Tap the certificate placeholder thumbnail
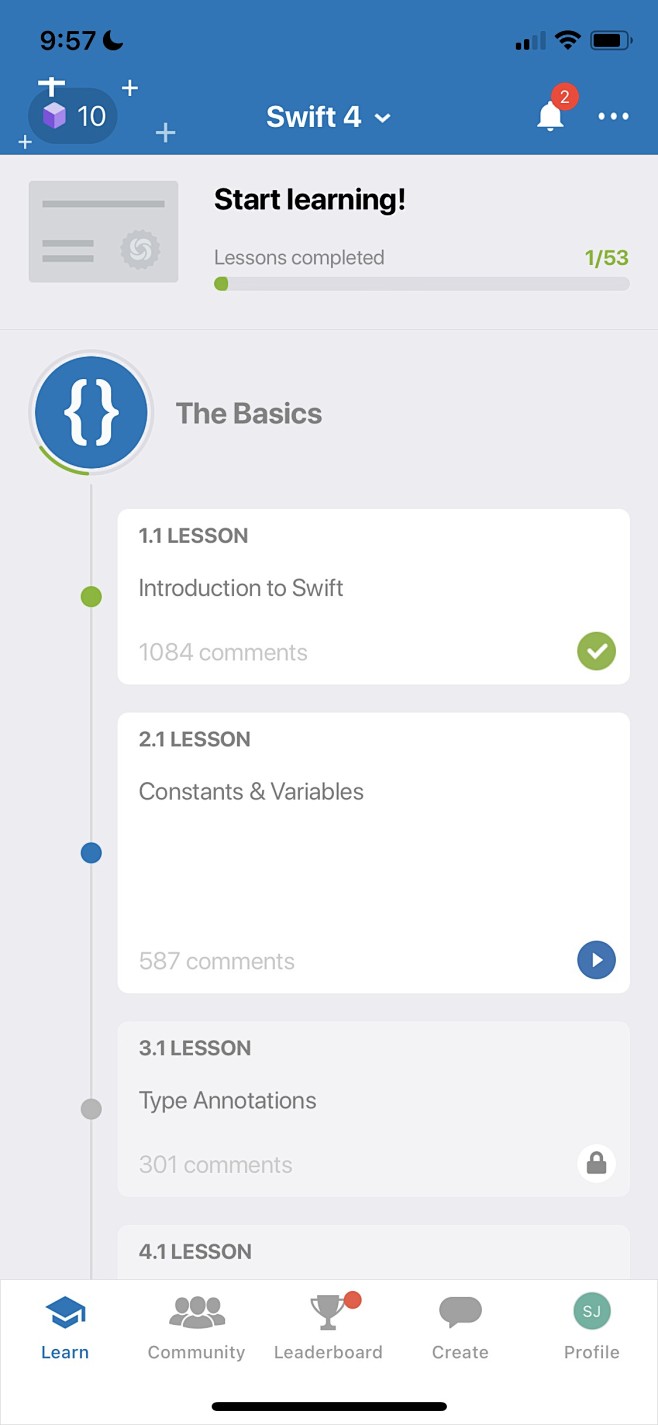Image resolution: width=658 pixels, height=1425 pixels. click(103, 231)
